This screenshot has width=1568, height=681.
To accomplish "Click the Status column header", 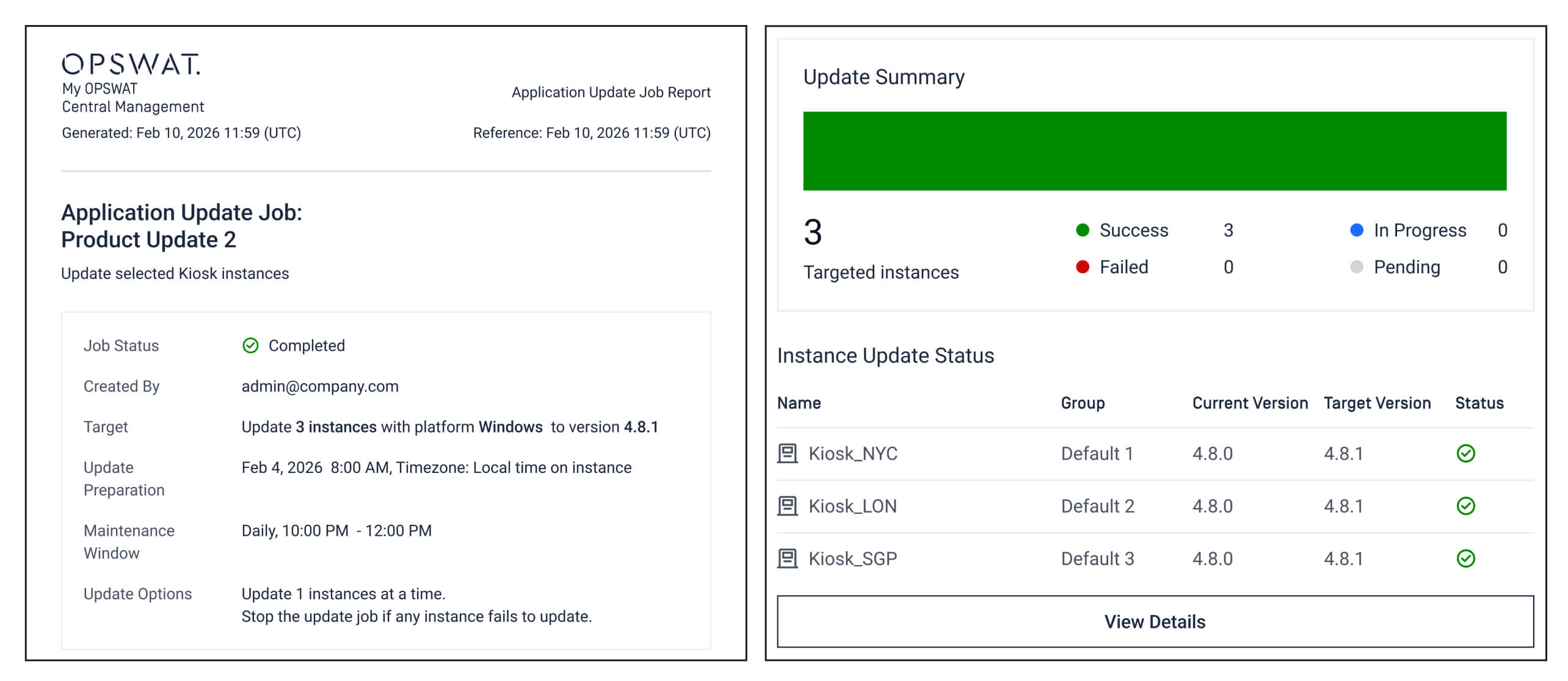I will (x=1479, y=403).
